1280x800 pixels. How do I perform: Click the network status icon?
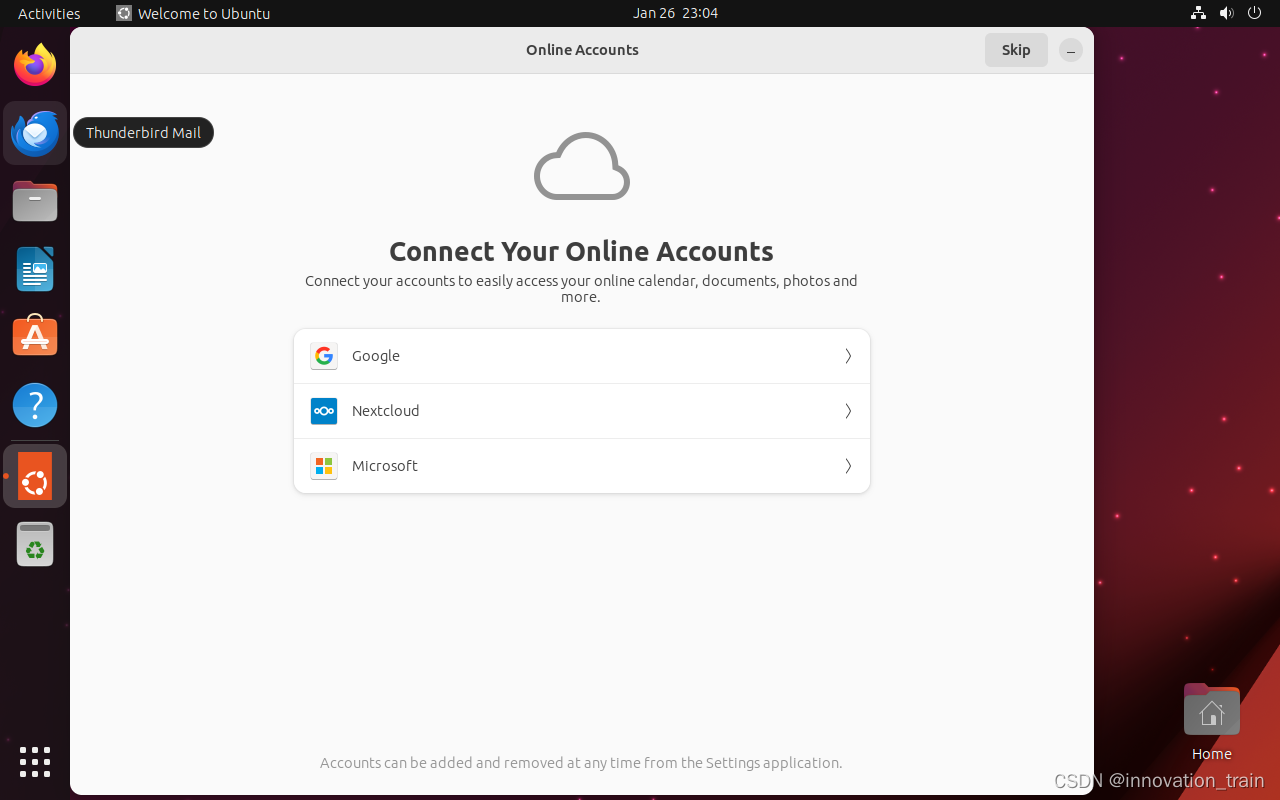pyautogui.click(x=1197, y=13)
